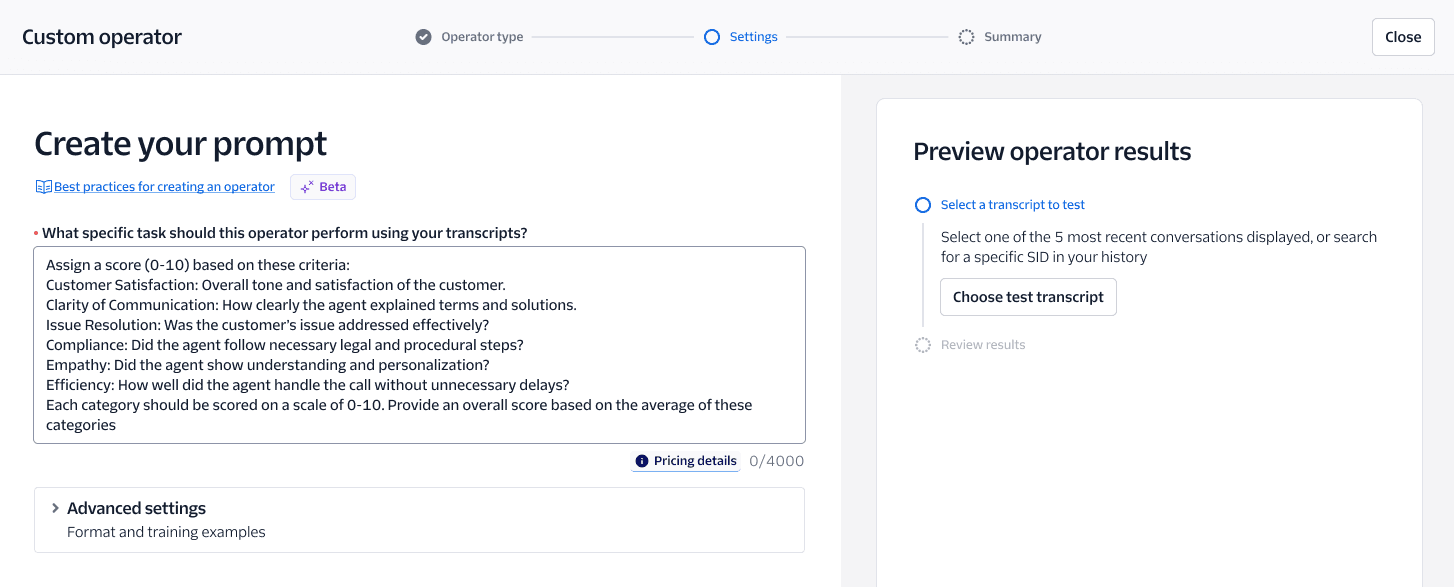Screen dimensions: 1454x587
Task: Click the info icon on Pricing details
Action: point(640,460)
